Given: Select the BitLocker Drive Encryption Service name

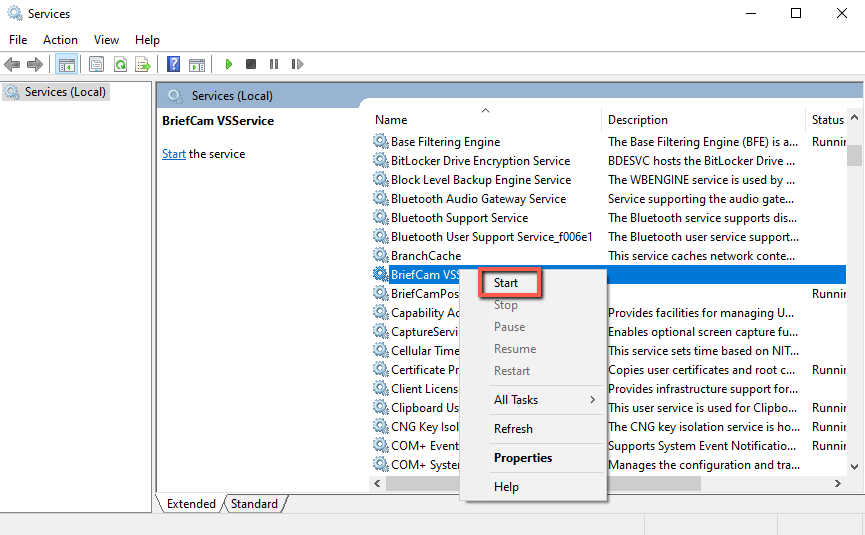Looking at the screenshot, I should point(480,160).
